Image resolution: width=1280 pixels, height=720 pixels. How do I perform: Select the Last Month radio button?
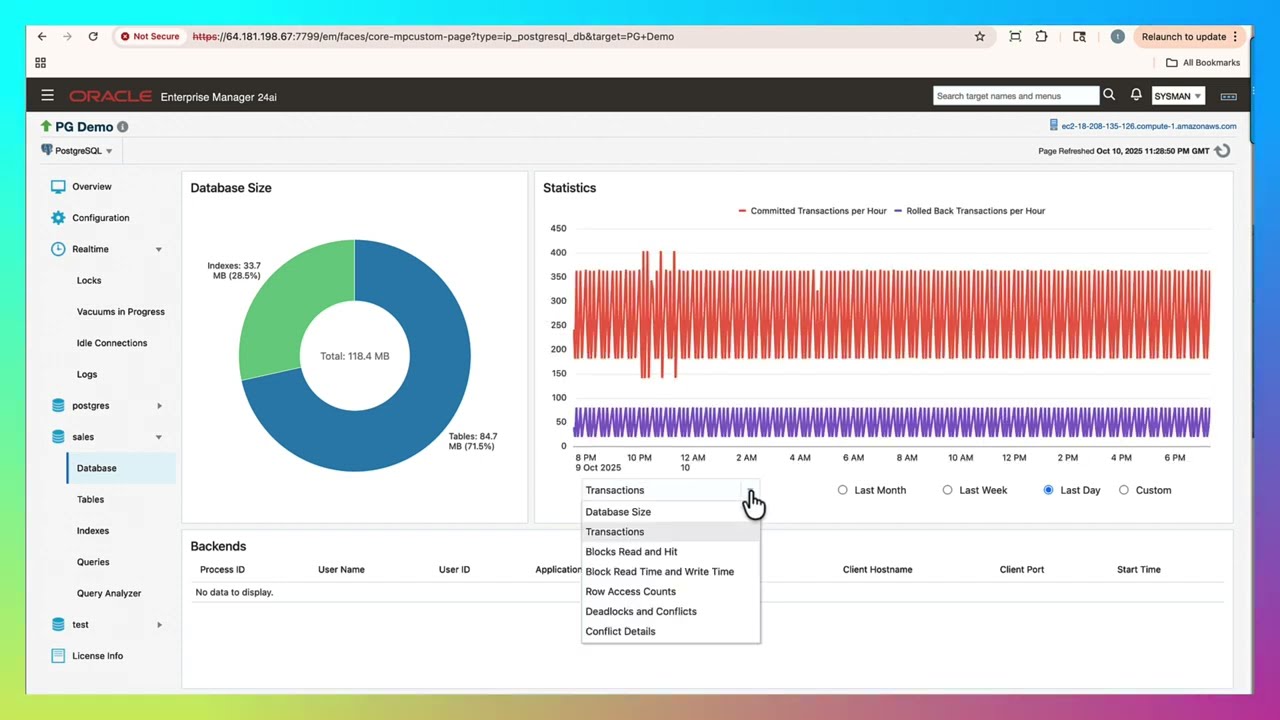click(x=843, y=490)
